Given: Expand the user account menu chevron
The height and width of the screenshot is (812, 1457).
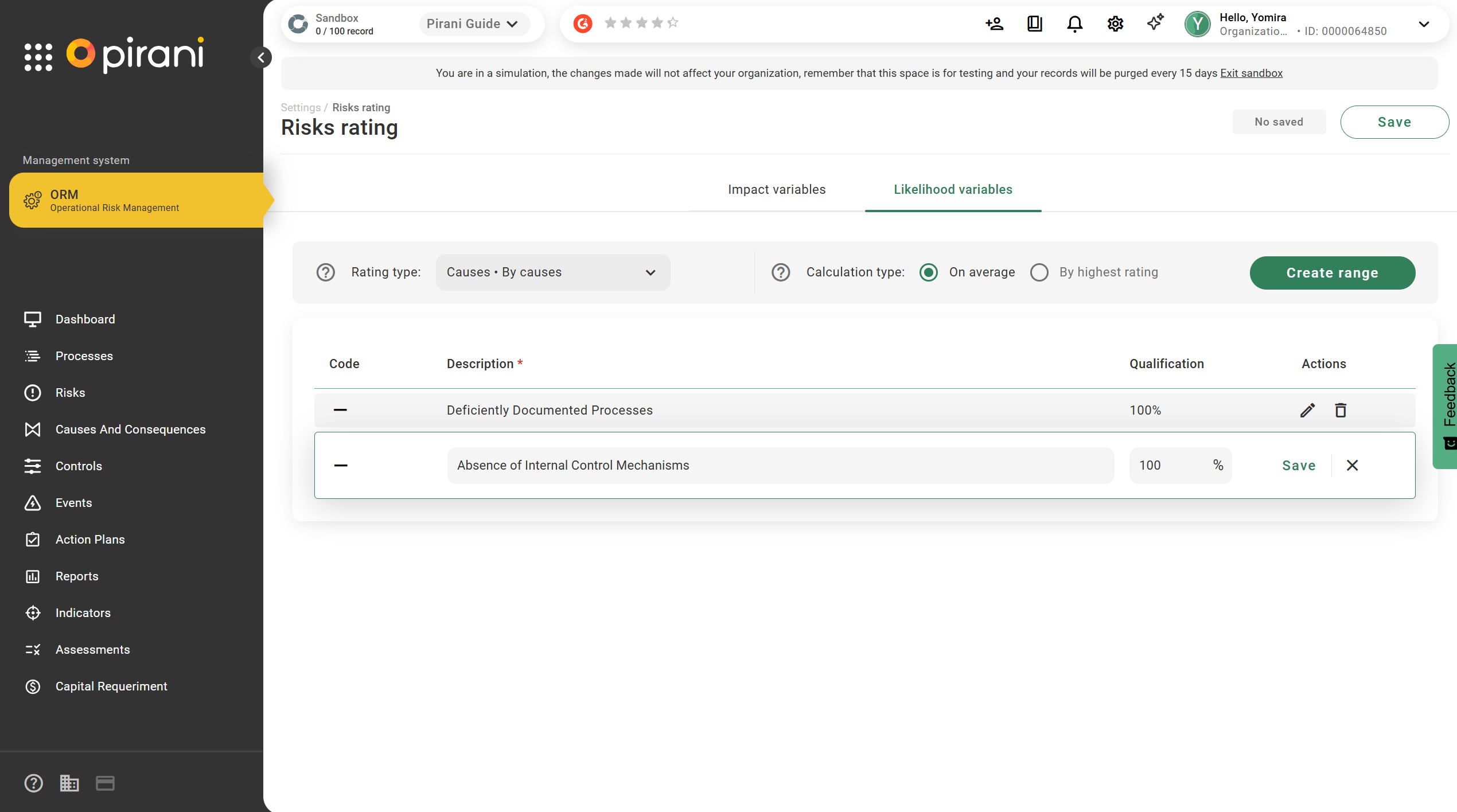Looking at the screenshot, I should pos(1424,24).
